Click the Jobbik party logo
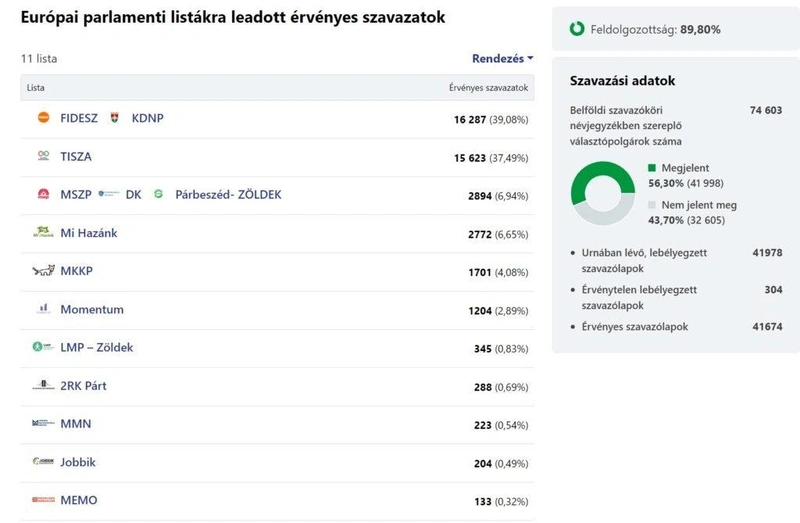 [x=43, y=461]
